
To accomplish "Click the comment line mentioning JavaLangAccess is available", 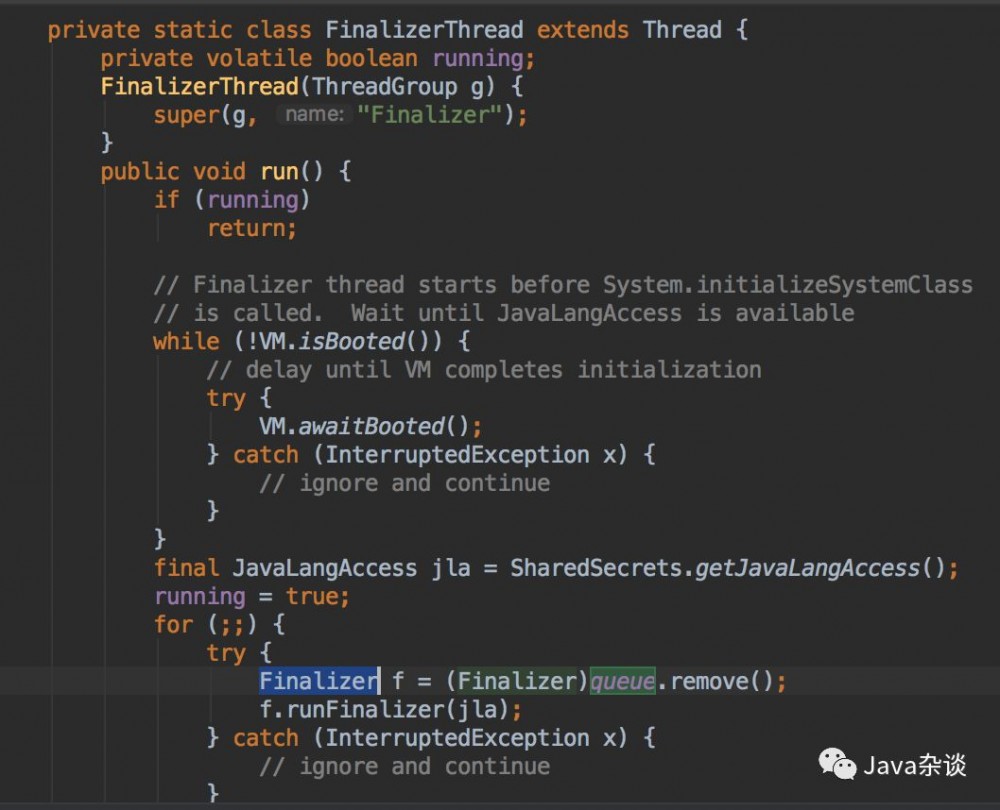I will click(504, 313).
